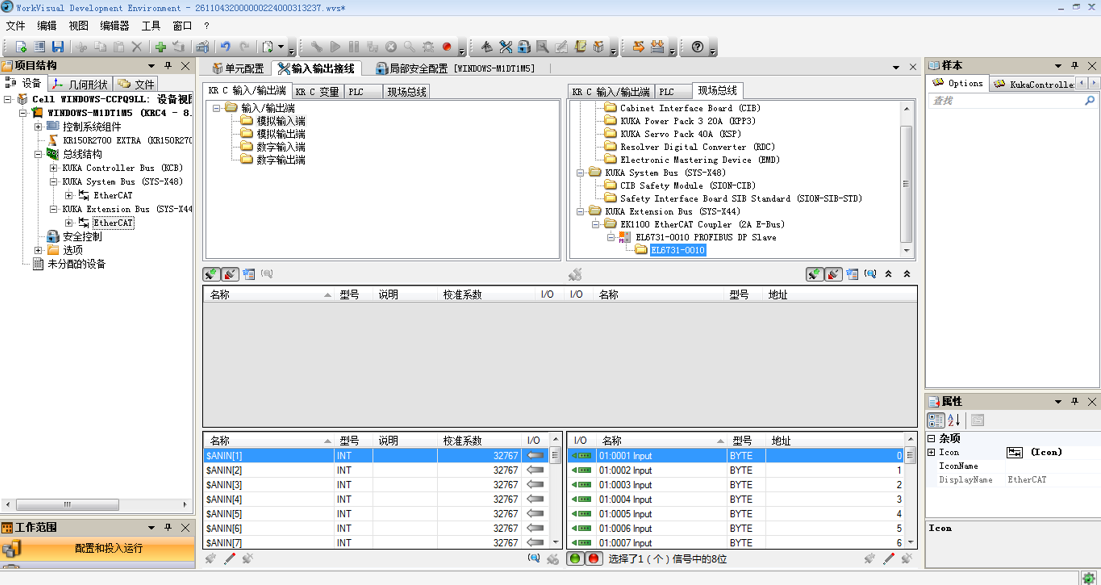Click the project tree horizontal scrollbar
This screenshot has height=585, width=1101.
68,505
